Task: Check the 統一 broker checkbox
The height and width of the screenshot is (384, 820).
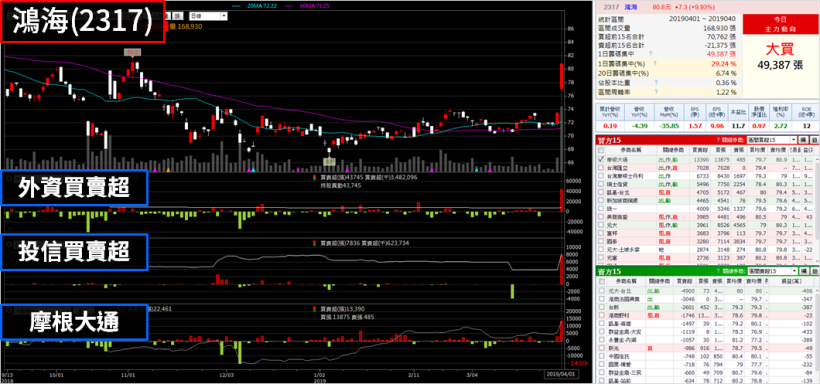Action: (601, 209)
